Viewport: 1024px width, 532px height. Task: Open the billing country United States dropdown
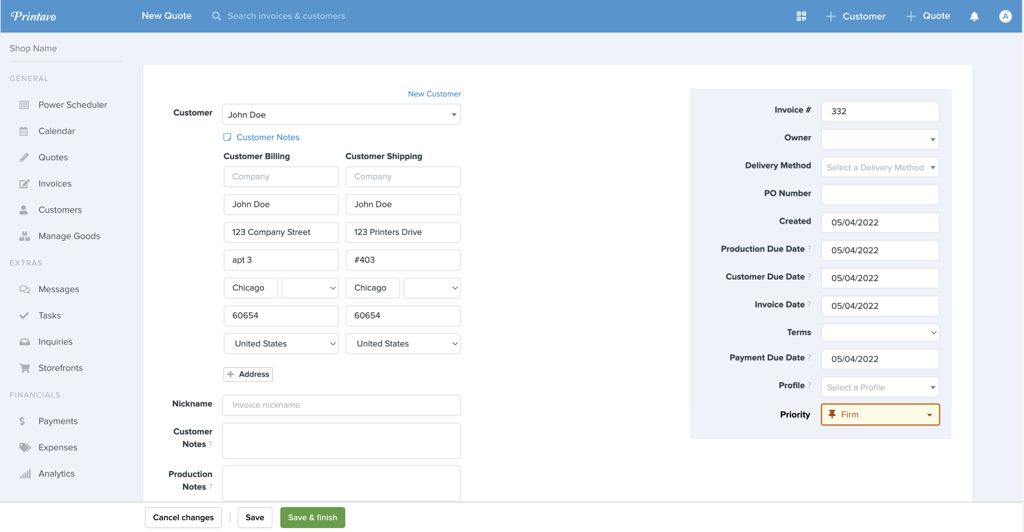pyautogui.click(x=281, y=343)
